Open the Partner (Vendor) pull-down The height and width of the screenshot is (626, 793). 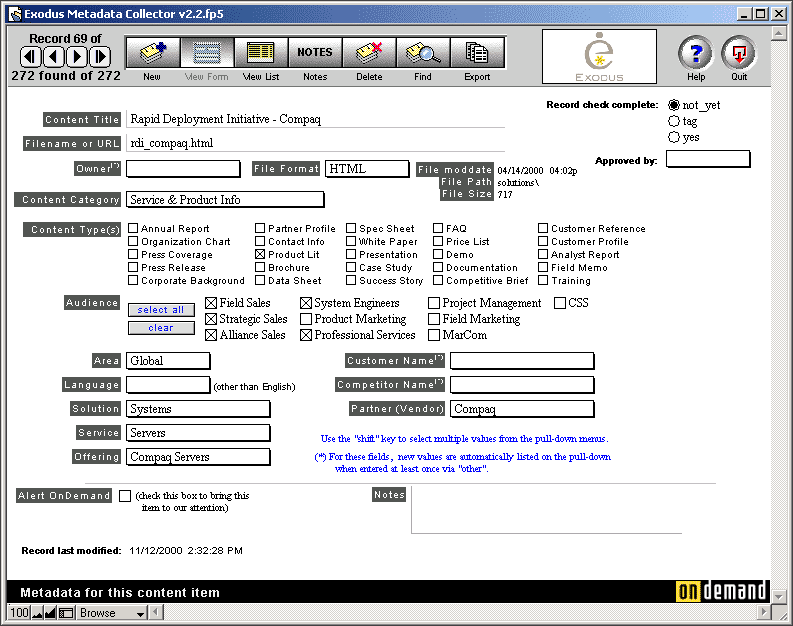pyautogui.click(x=522, y=409)
